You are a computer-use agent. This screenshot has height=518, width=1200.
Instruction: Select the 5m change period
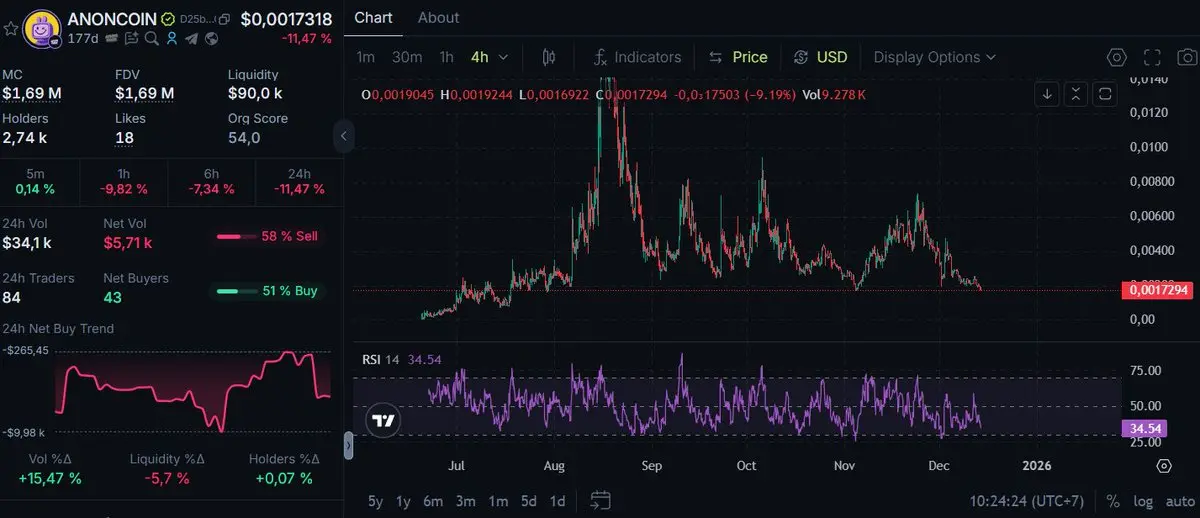[x=36, y=180]
